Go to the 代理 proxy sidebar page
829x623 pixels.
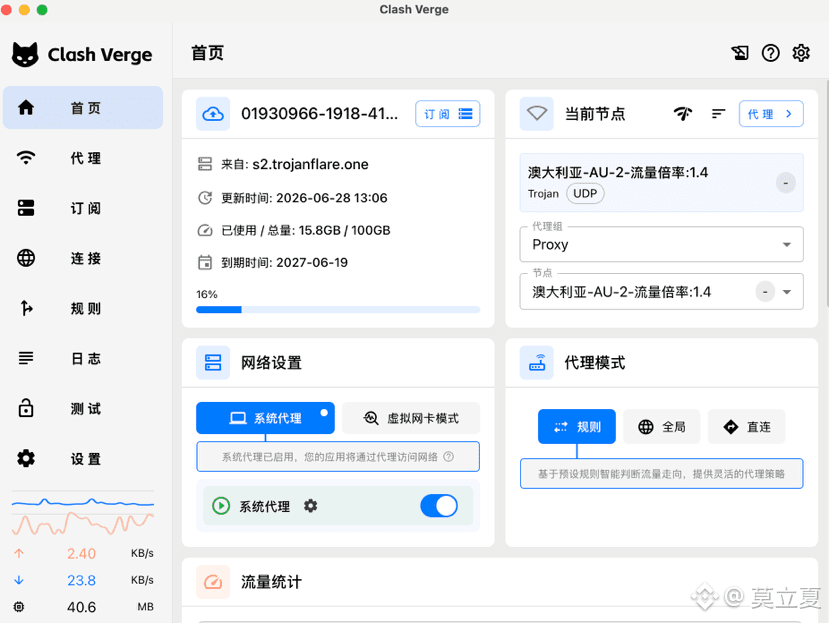coord(83,158)
